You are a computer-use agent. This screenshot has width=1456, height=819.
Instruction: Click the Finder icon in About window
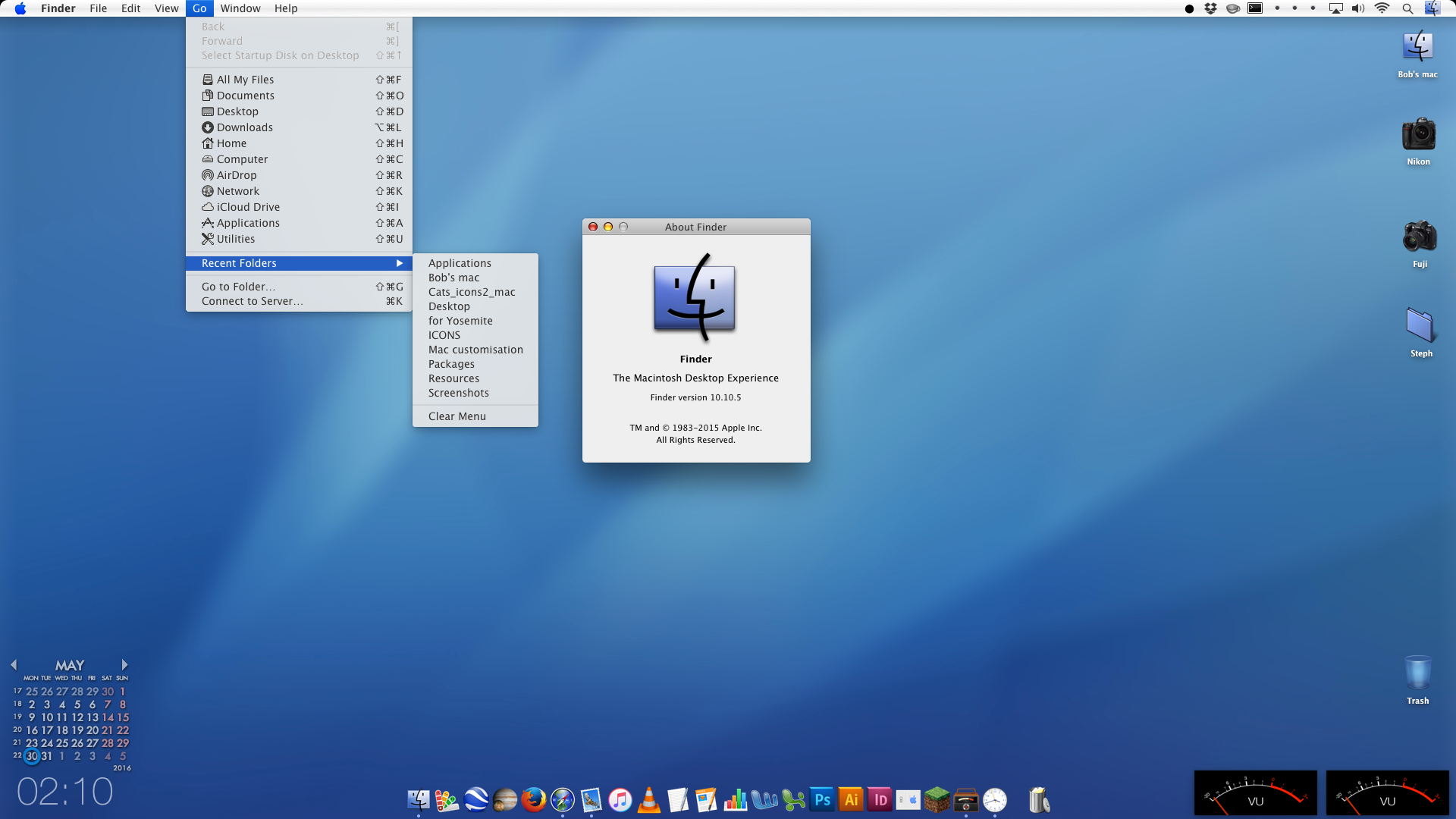coord(695,297)
